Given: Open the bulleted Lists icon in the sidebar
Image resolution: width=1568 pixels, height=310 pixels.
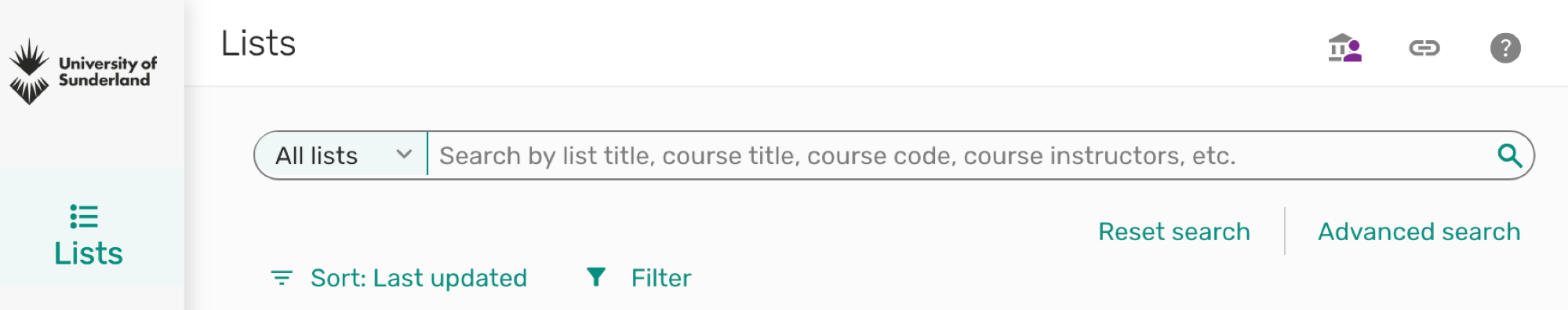Looking at the screenshot, I should [x=84, y=216].
